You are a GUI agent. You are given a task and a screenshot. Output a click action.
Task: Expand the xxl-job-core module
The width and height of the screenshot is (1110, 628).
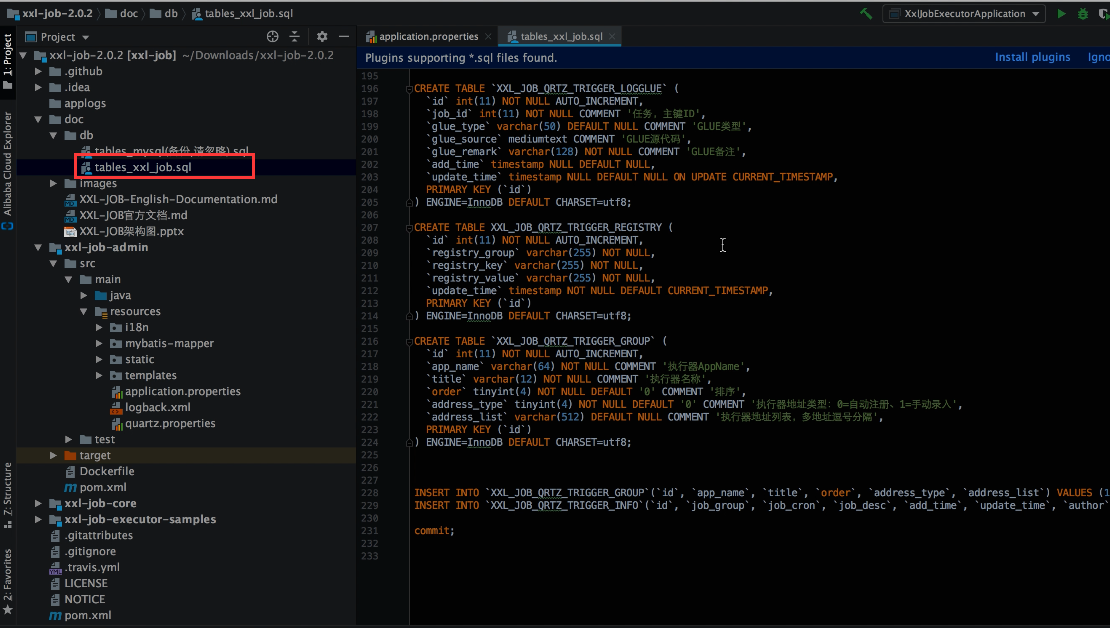(x=39, y=503)
